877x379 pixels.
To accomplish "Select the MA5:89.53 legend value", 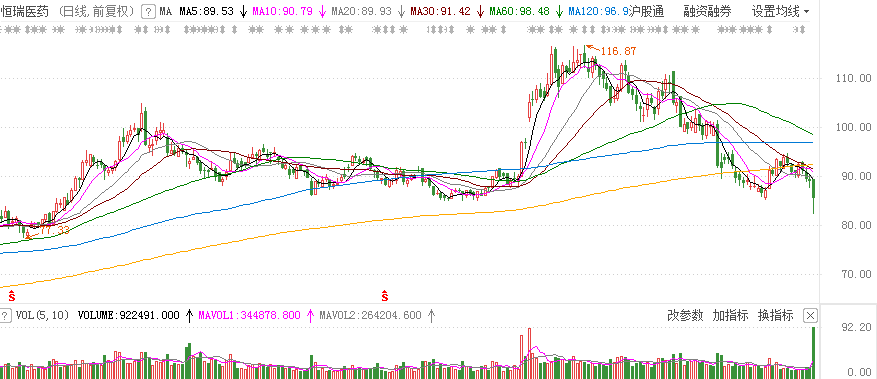I will 206,11.
